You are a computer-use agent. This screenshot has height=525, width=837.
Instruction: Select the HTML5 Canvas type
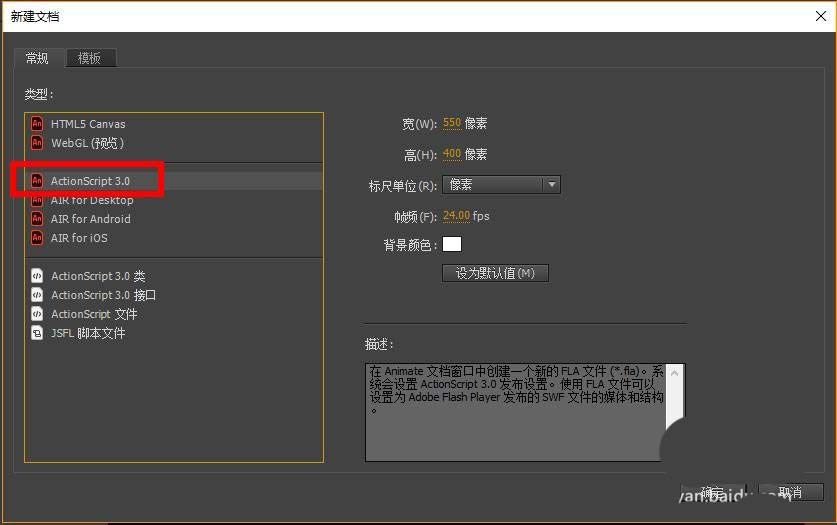[174, 124]
